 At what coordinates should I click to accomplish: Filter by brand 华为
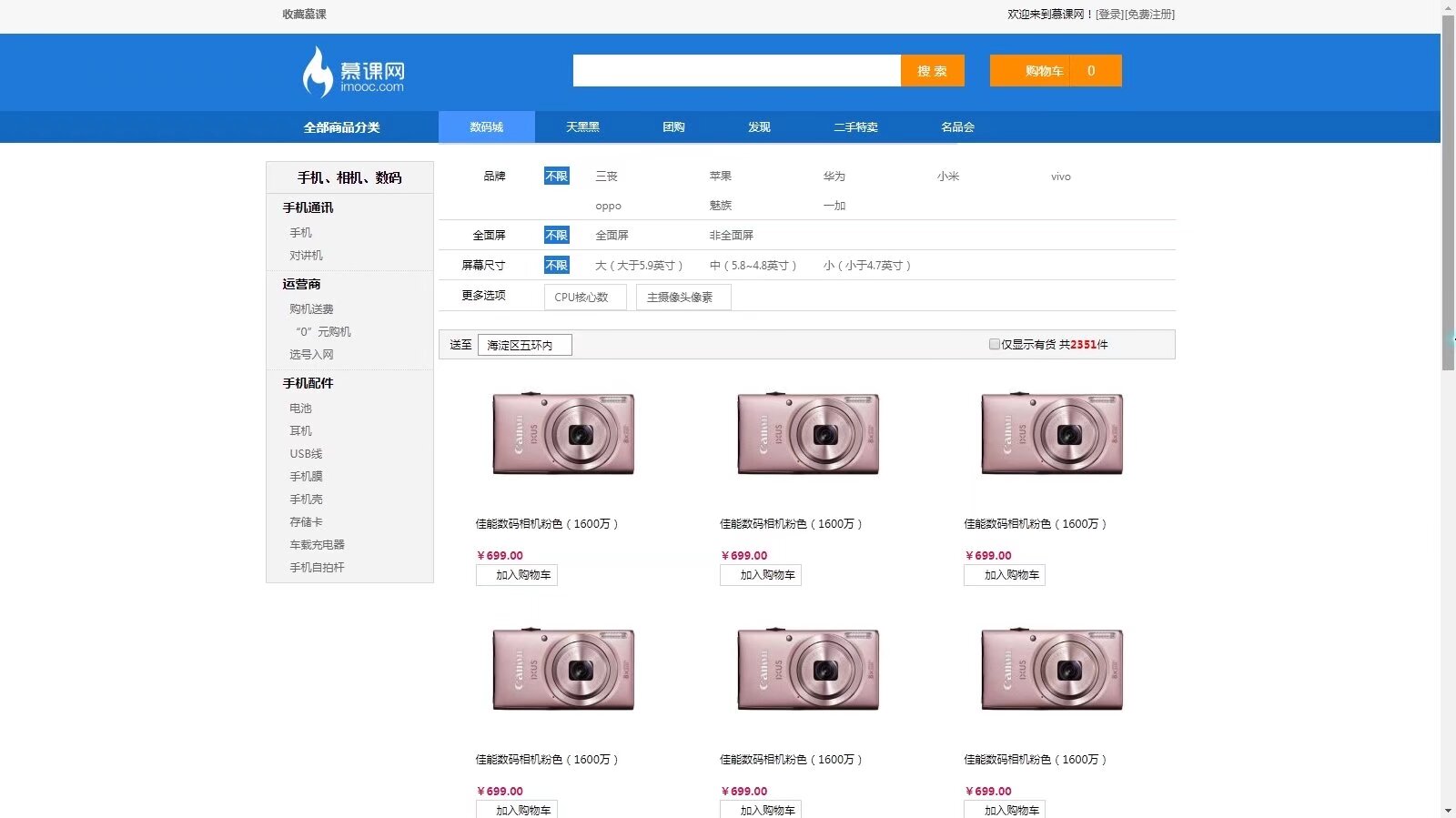[834, 177]
